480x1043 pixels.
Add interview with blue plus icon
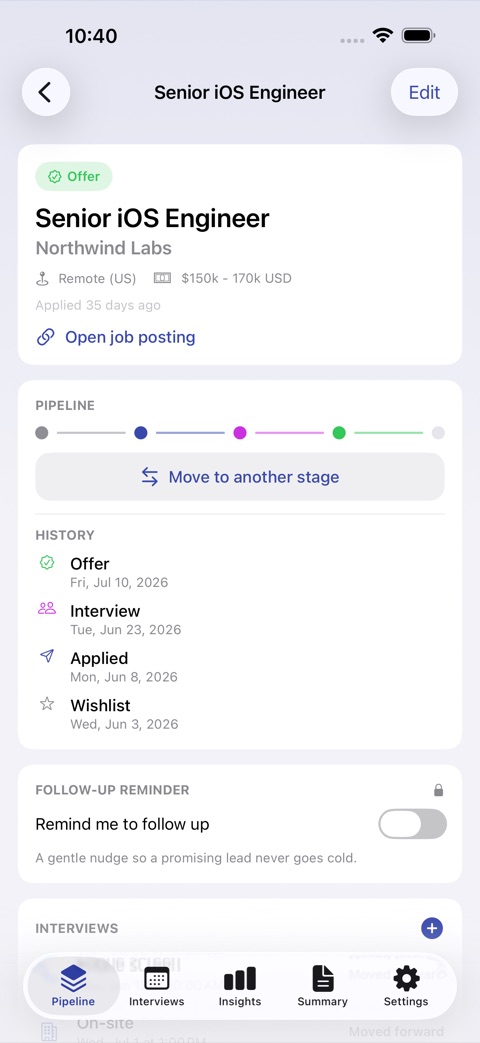431,928
